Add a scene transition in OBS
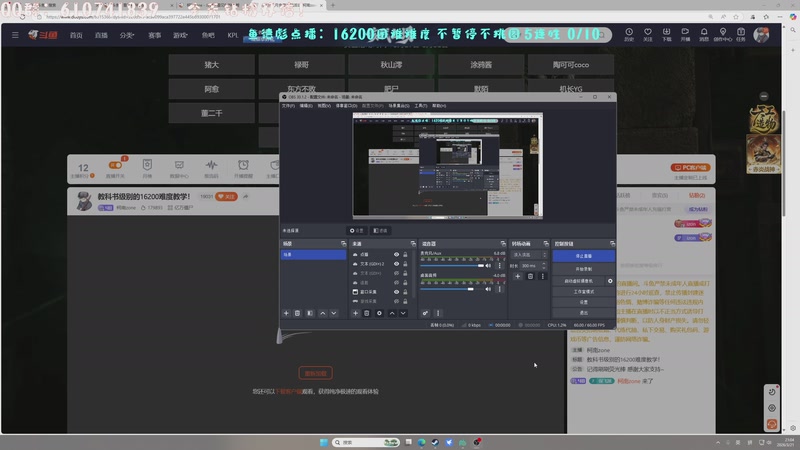The width and height of the screenshot is (800, 450). click(517, 276)
